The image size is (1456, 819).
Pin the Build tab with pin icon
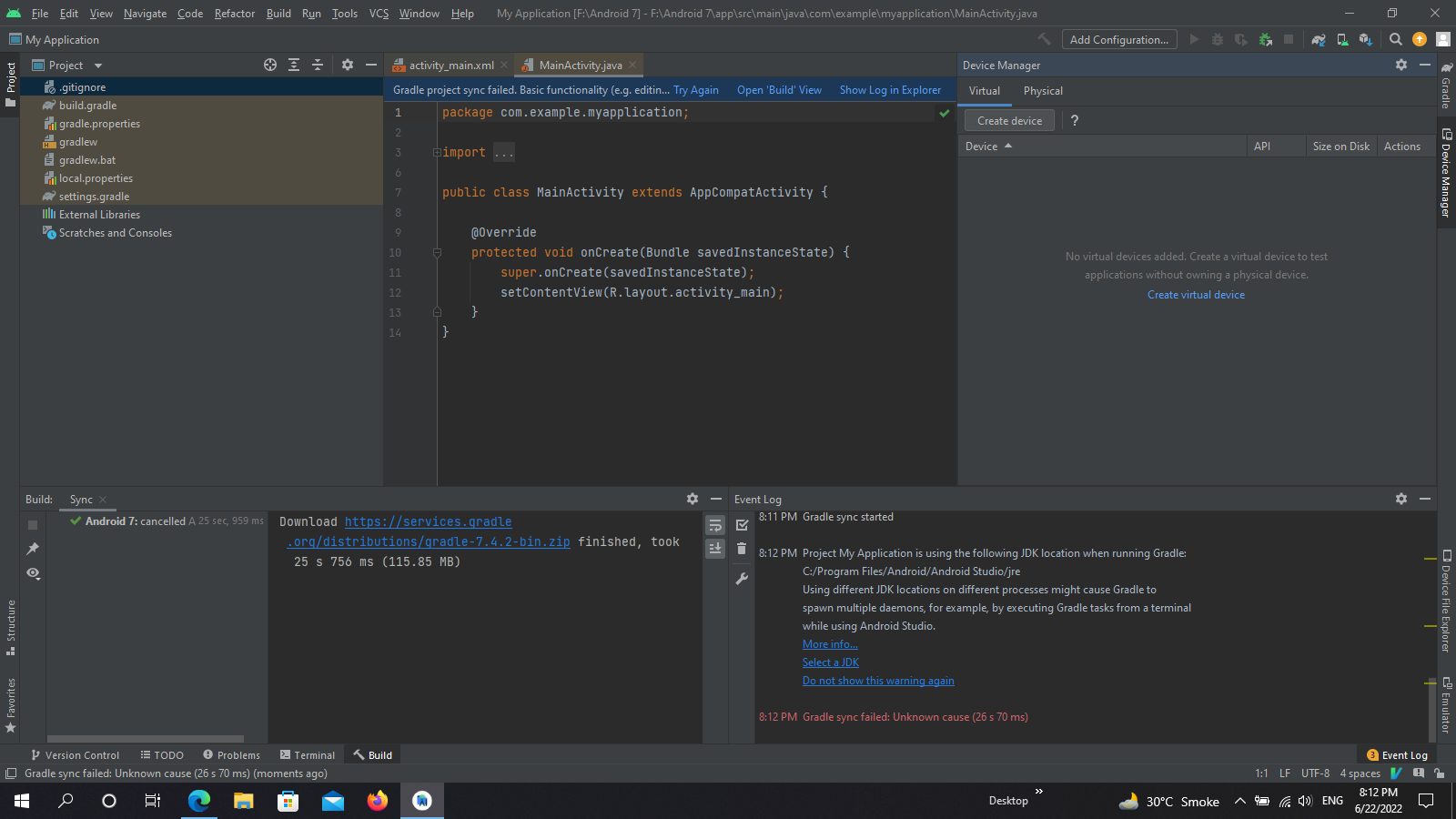click(x=33, y=548)
